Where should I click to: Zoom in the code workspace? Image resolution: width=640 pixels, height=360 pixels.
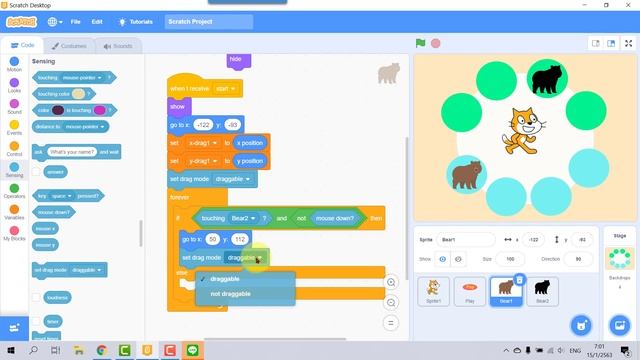pos(391,282)
